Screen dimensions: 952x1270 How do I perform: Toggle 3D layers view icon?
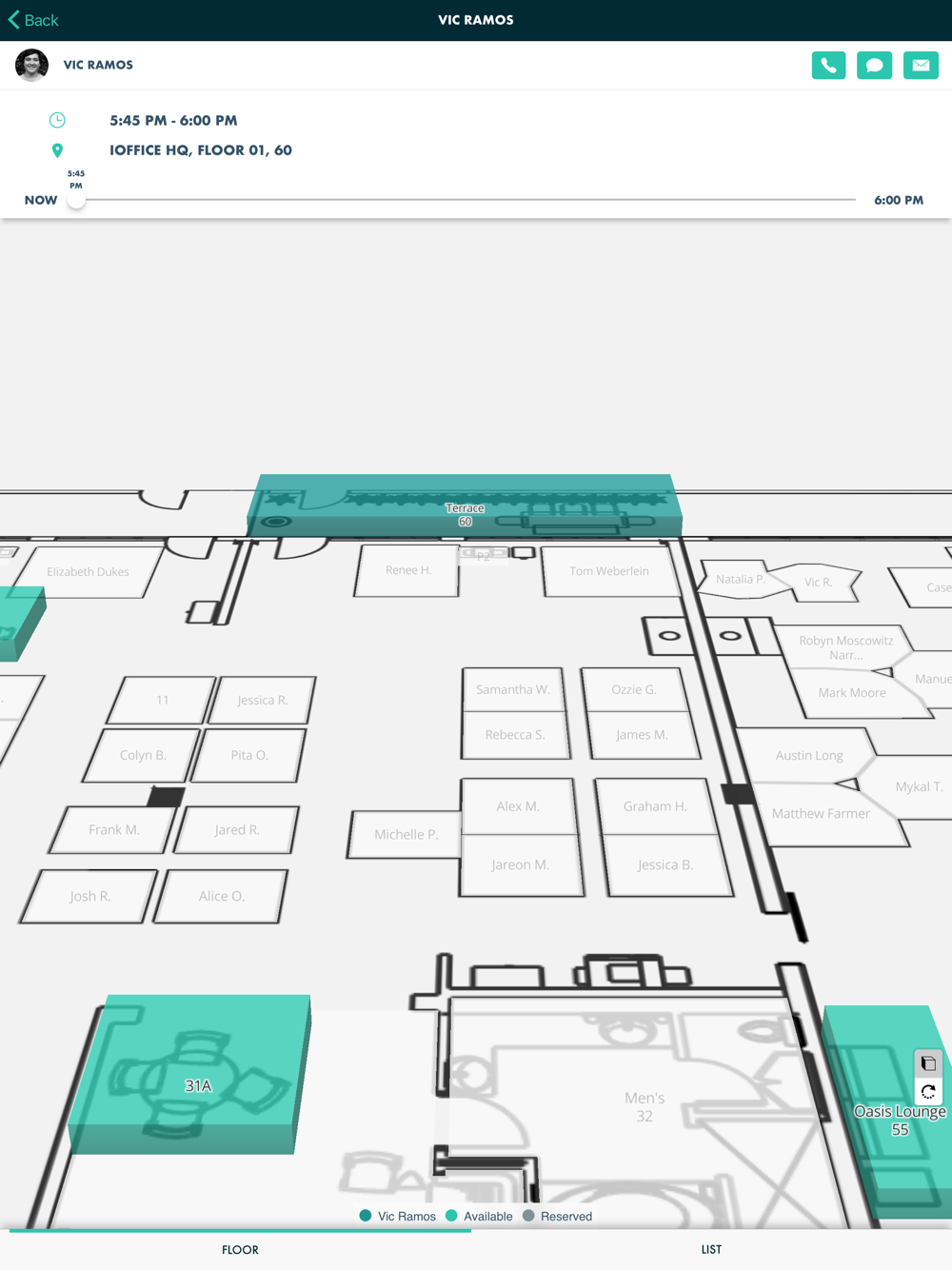928,1063
